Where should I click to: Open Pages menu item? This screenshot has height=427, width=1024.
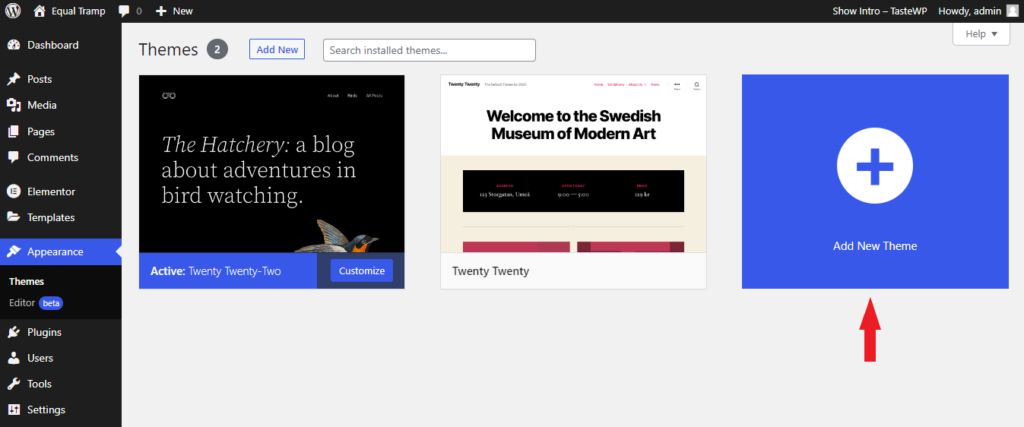61,131
